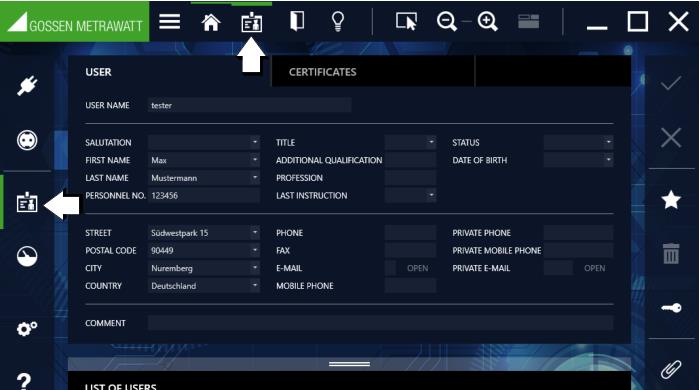700x390 pixels.
Task: Expand the FIRST NAME dropdown arrow
Action: pyautogui.click(x=255, y=160)
